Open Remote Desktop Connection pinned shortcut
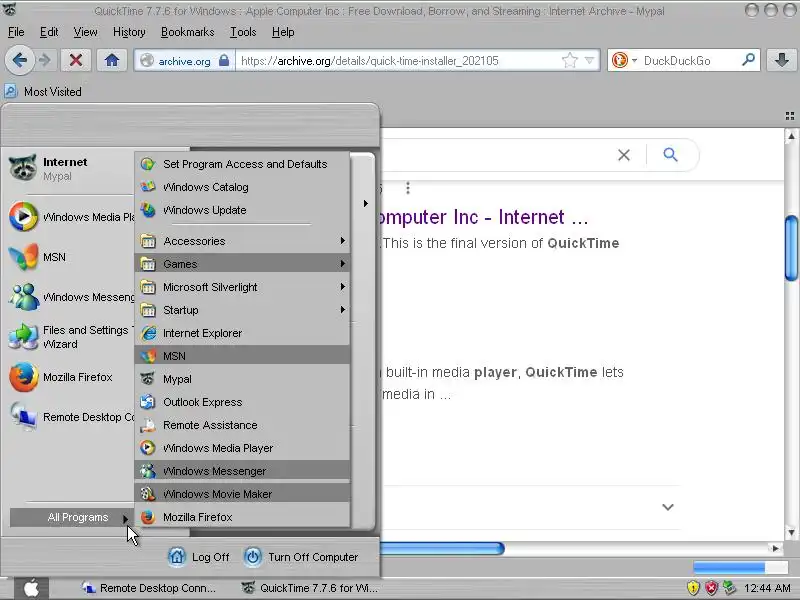Screen dimensions: 800x600 click(x=70, y=417)
